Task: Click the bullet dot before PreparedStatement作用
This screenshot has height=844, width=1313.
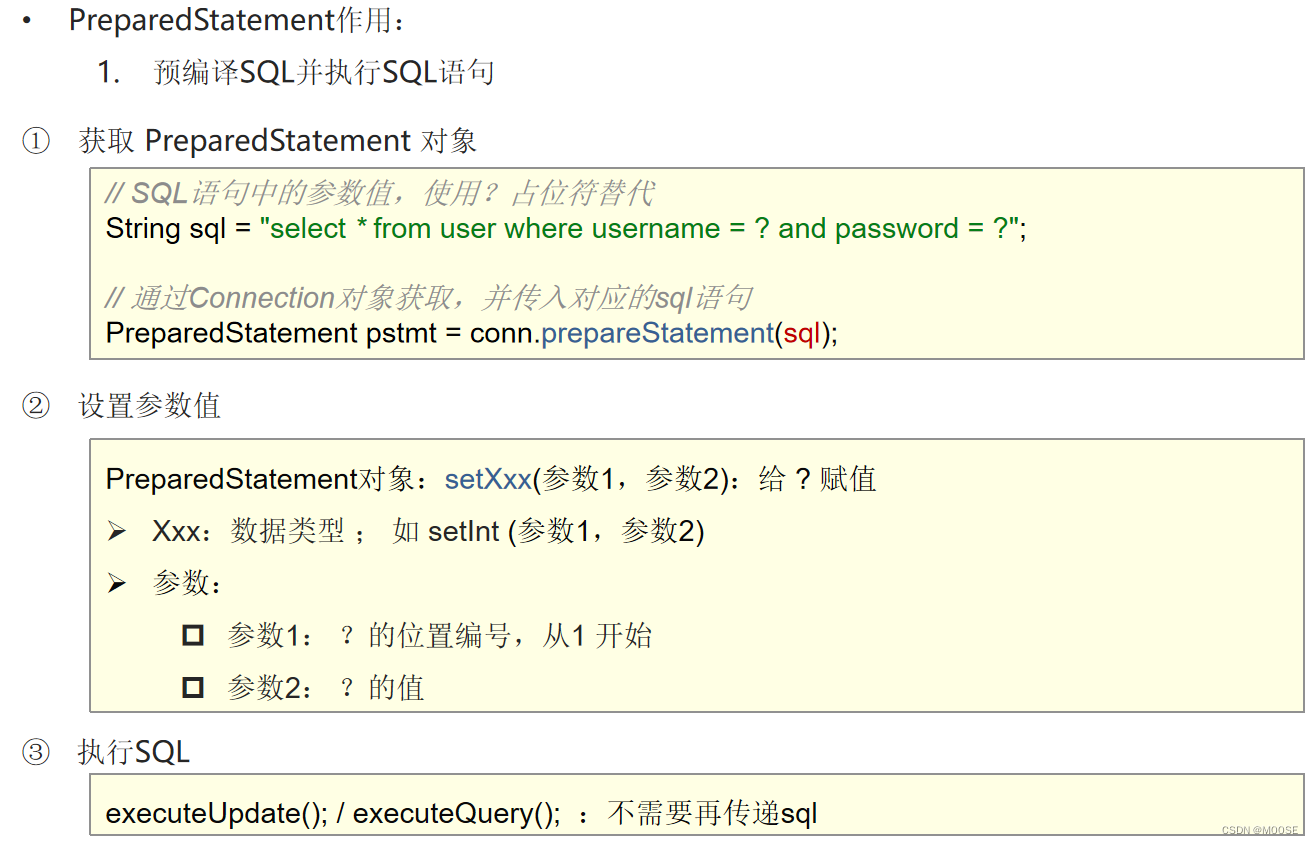Action: [26, 21]
